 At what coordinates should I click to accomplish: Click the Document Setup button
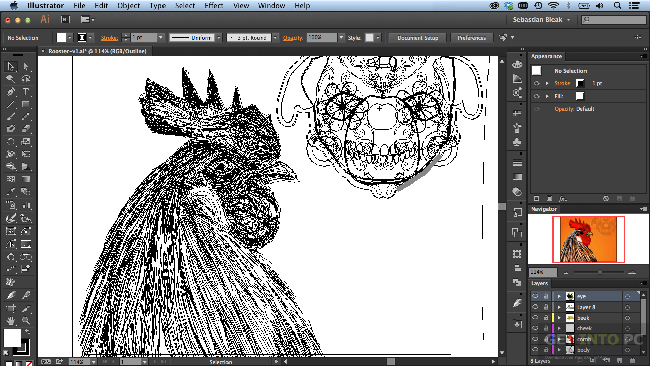417,38
